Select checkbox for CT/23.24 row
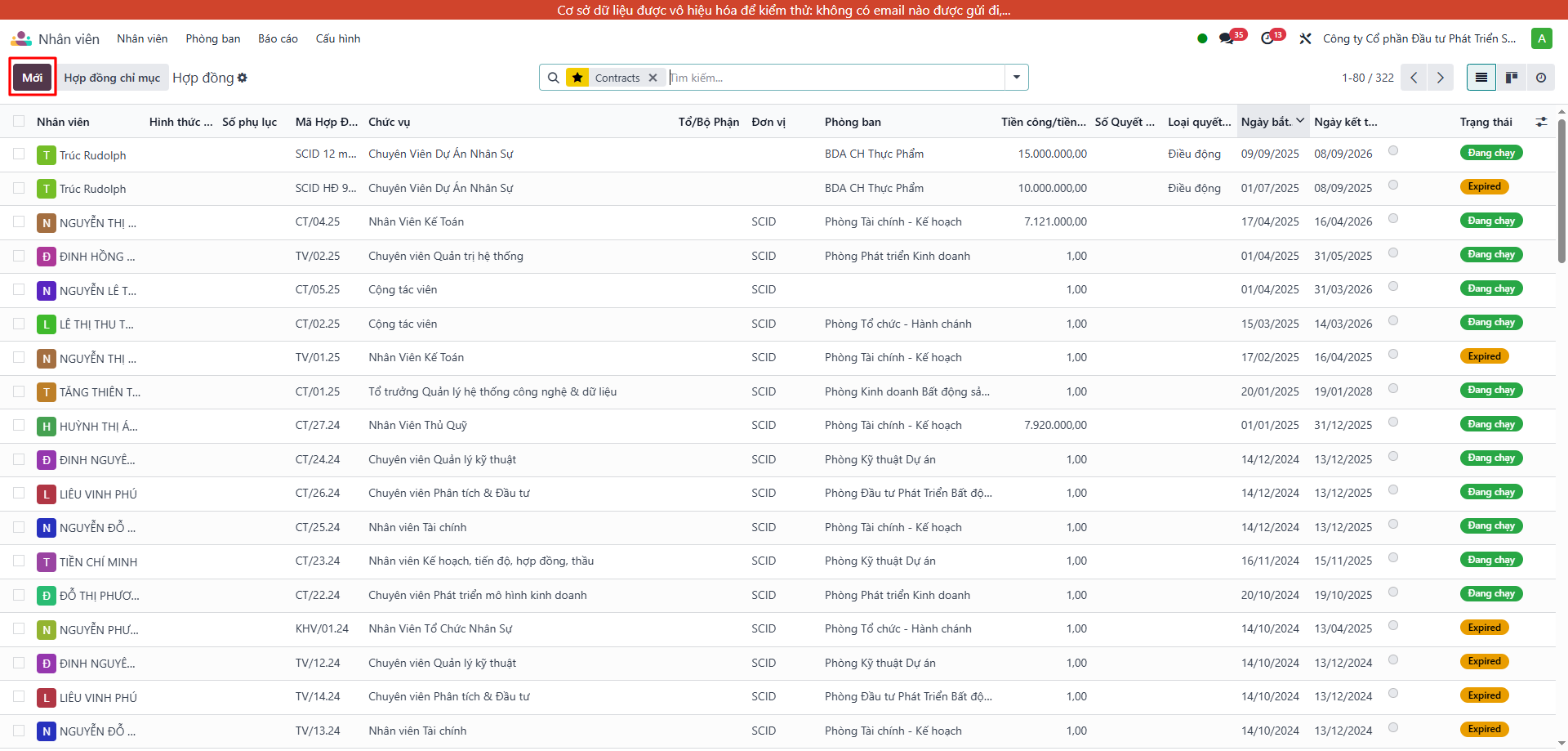 pos(19,561)
